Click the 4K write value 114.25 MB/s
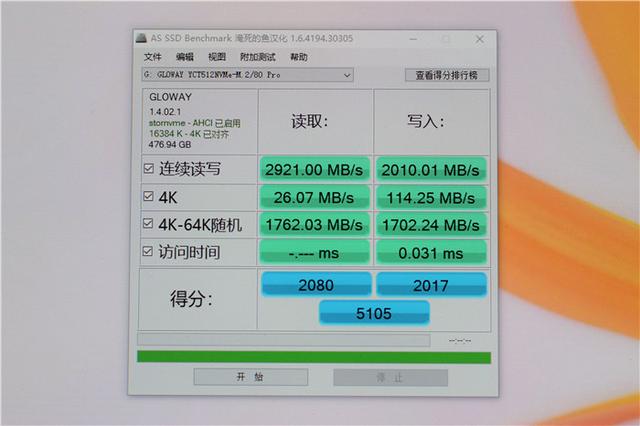Image resolution: width=640 pixels, height=426 pixels. [431, 198]
